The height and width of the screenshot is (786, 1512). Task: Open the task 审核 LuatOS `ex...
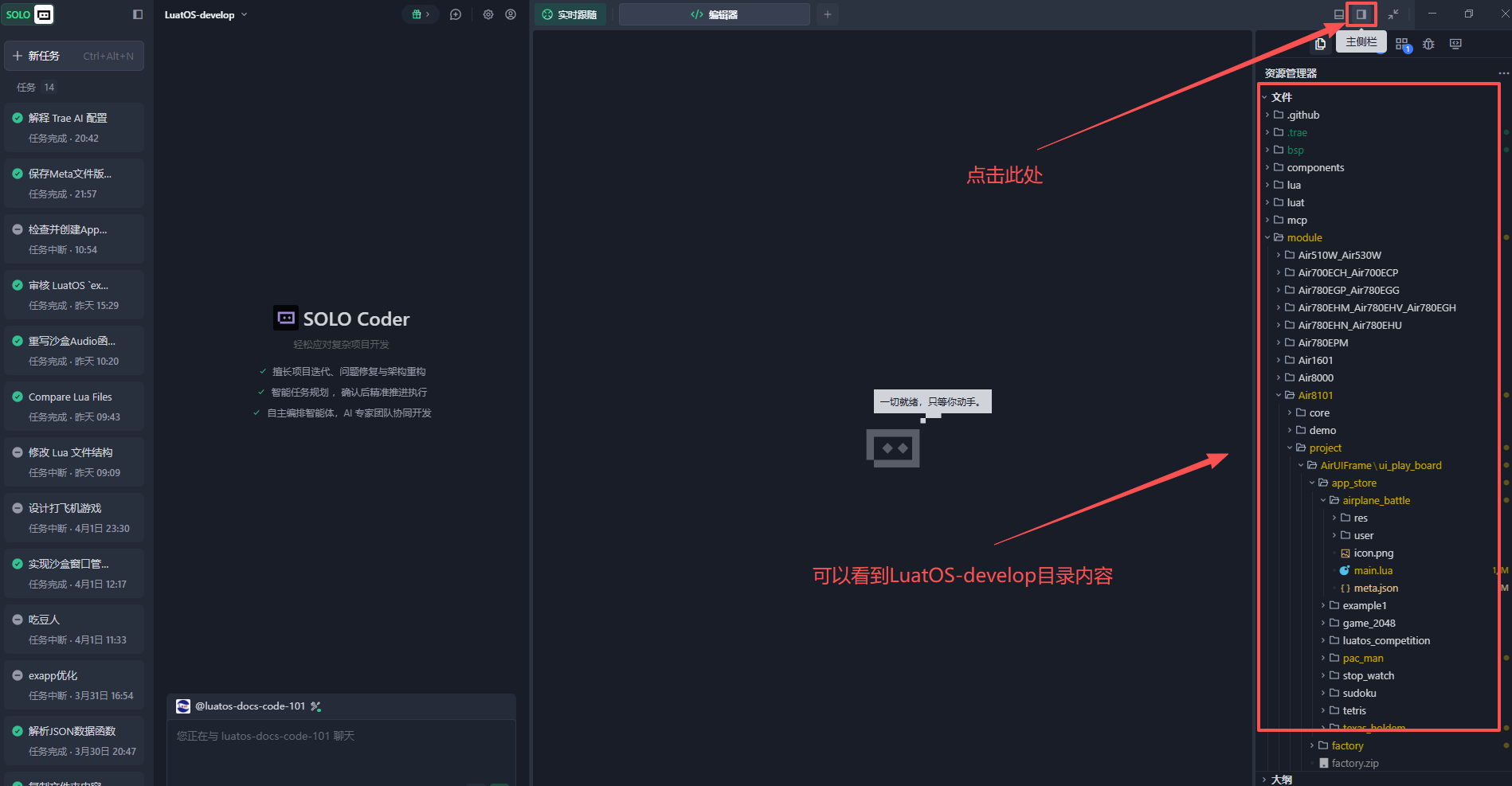(74, 295)
